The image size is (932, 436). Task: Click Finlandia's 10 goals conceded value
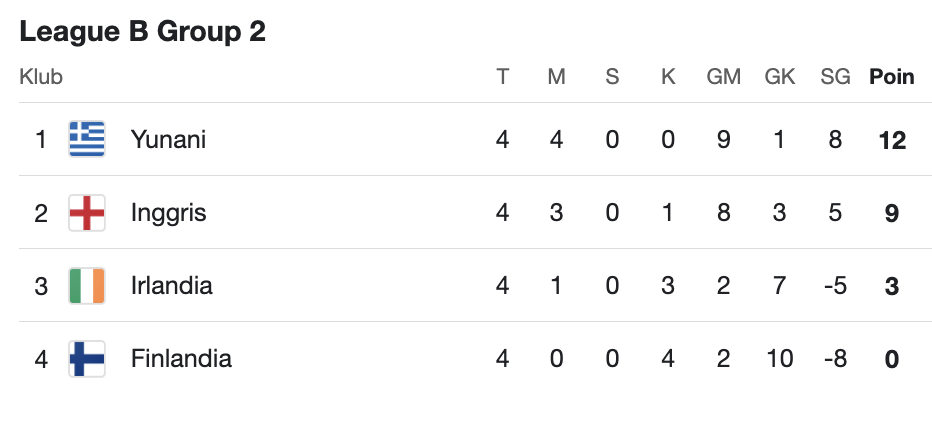pyautogui.click(x=779, y=359)
